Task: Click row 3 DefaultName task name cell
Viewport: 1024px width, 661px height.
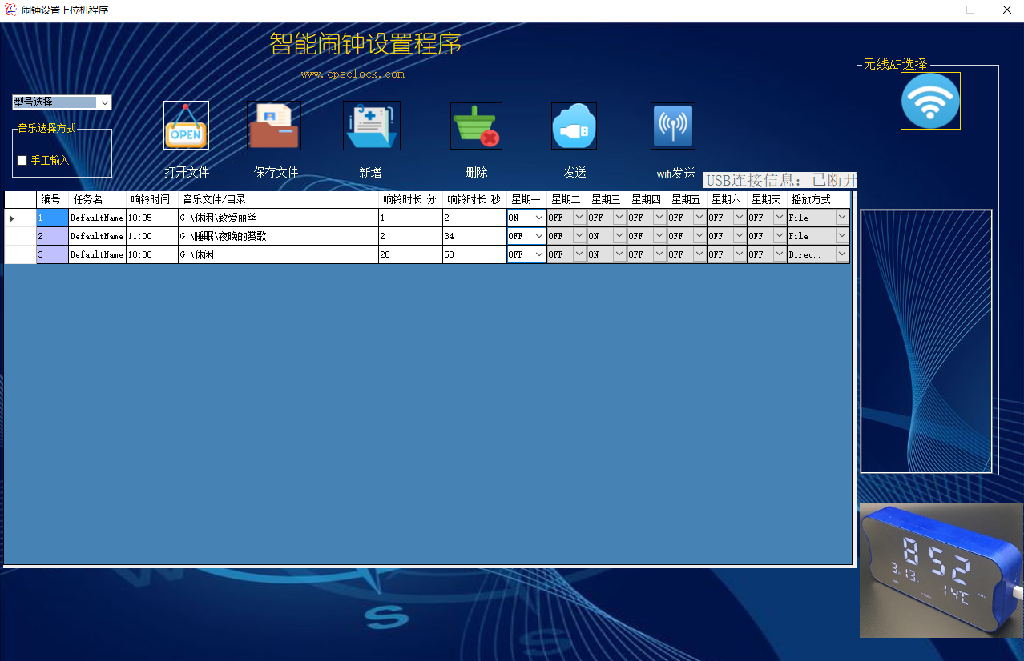Action: tap(97, 254)
